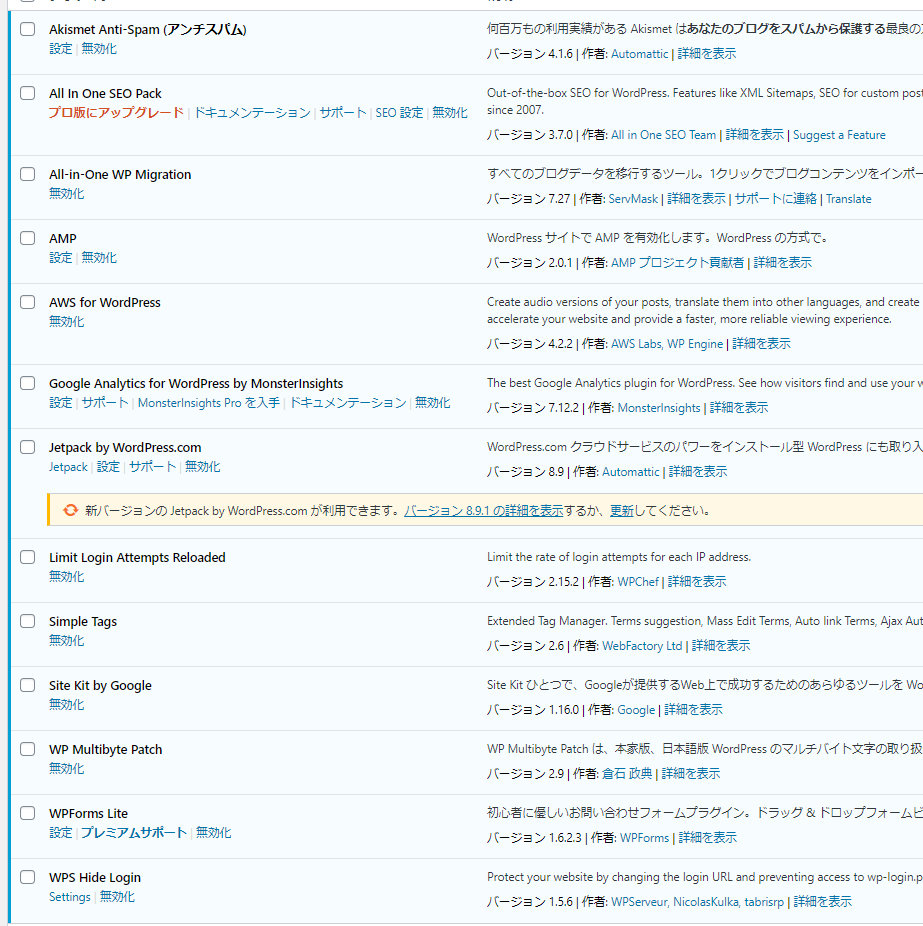Deactivate WP Multibyte Patch via 無効化
The width and height of the screenshot is (923, 926).
(x=66, y=768)
